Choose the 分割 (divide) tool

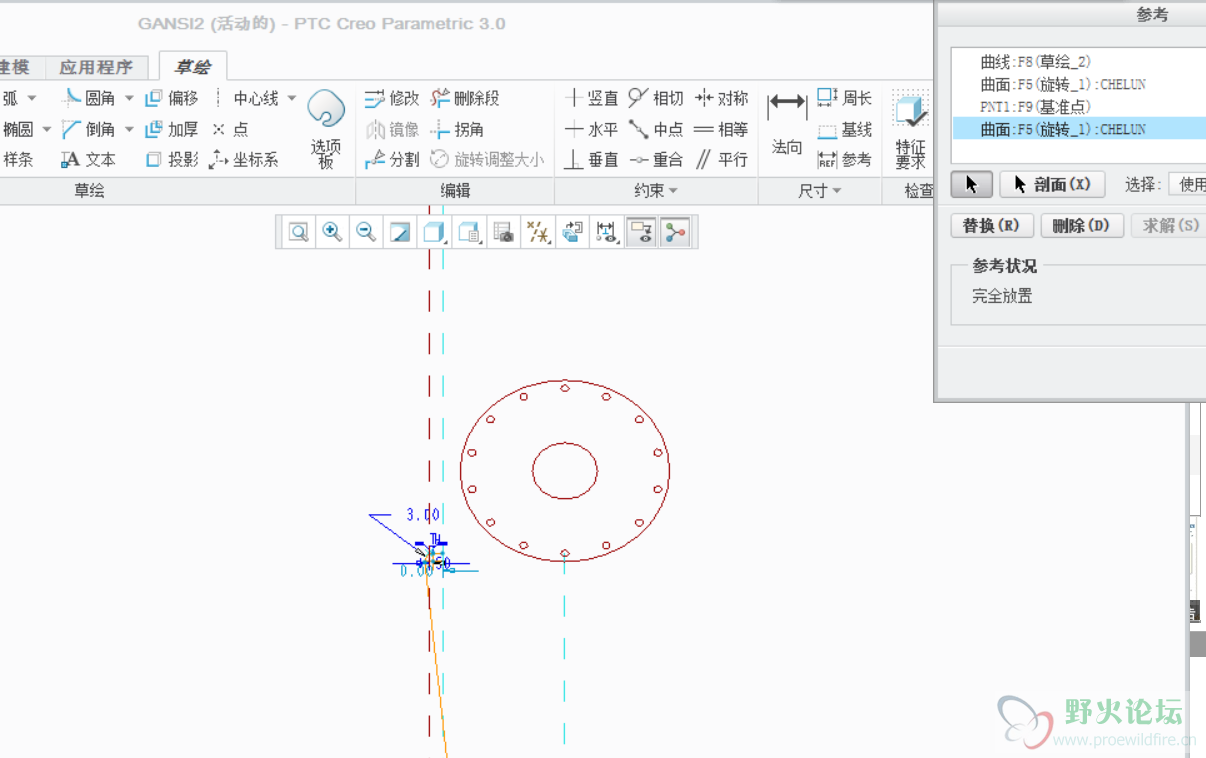coord(392,159)
